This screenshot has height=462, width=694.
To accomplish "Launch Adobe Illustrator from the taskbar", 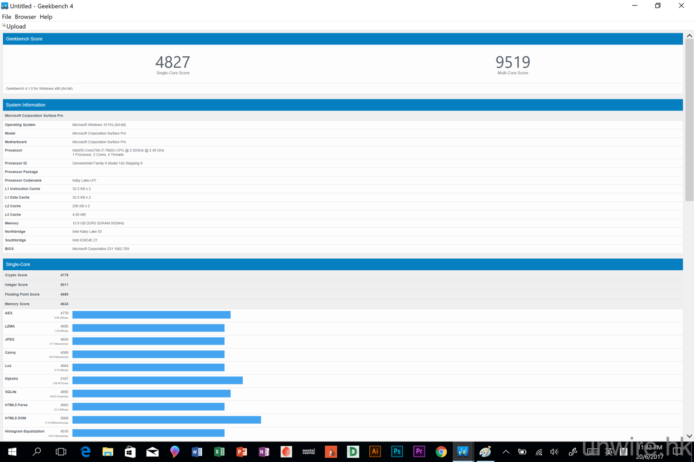I will click(x=375, y=452).
